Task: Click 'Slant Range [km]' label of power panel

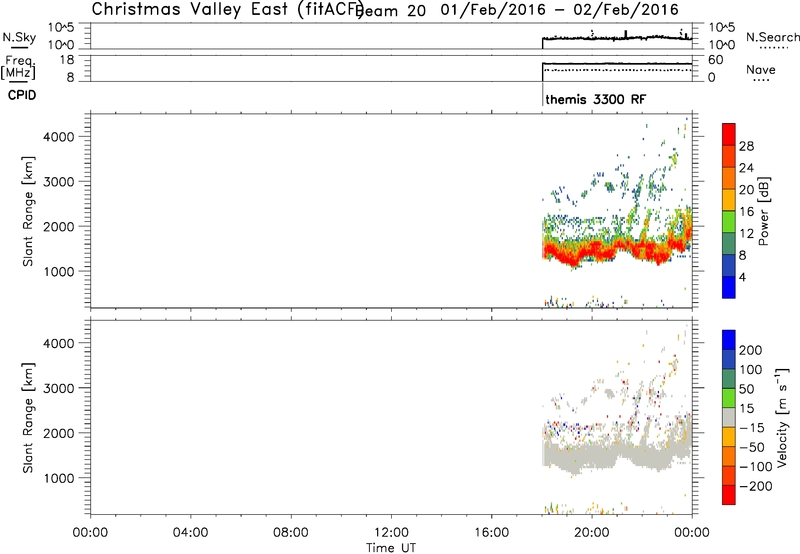Action: (x=28, y=211)
